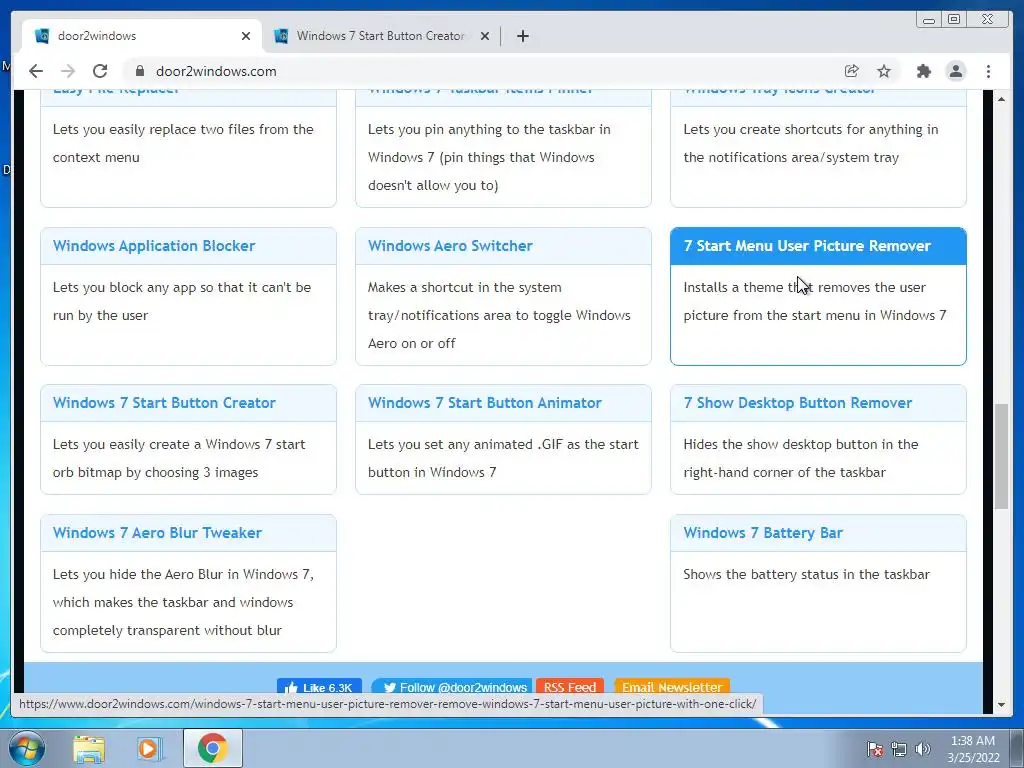The width and height of the screenshot is (1024, 768).
Task: Click the page scrollbar thumb
Action: [1001, 456]
